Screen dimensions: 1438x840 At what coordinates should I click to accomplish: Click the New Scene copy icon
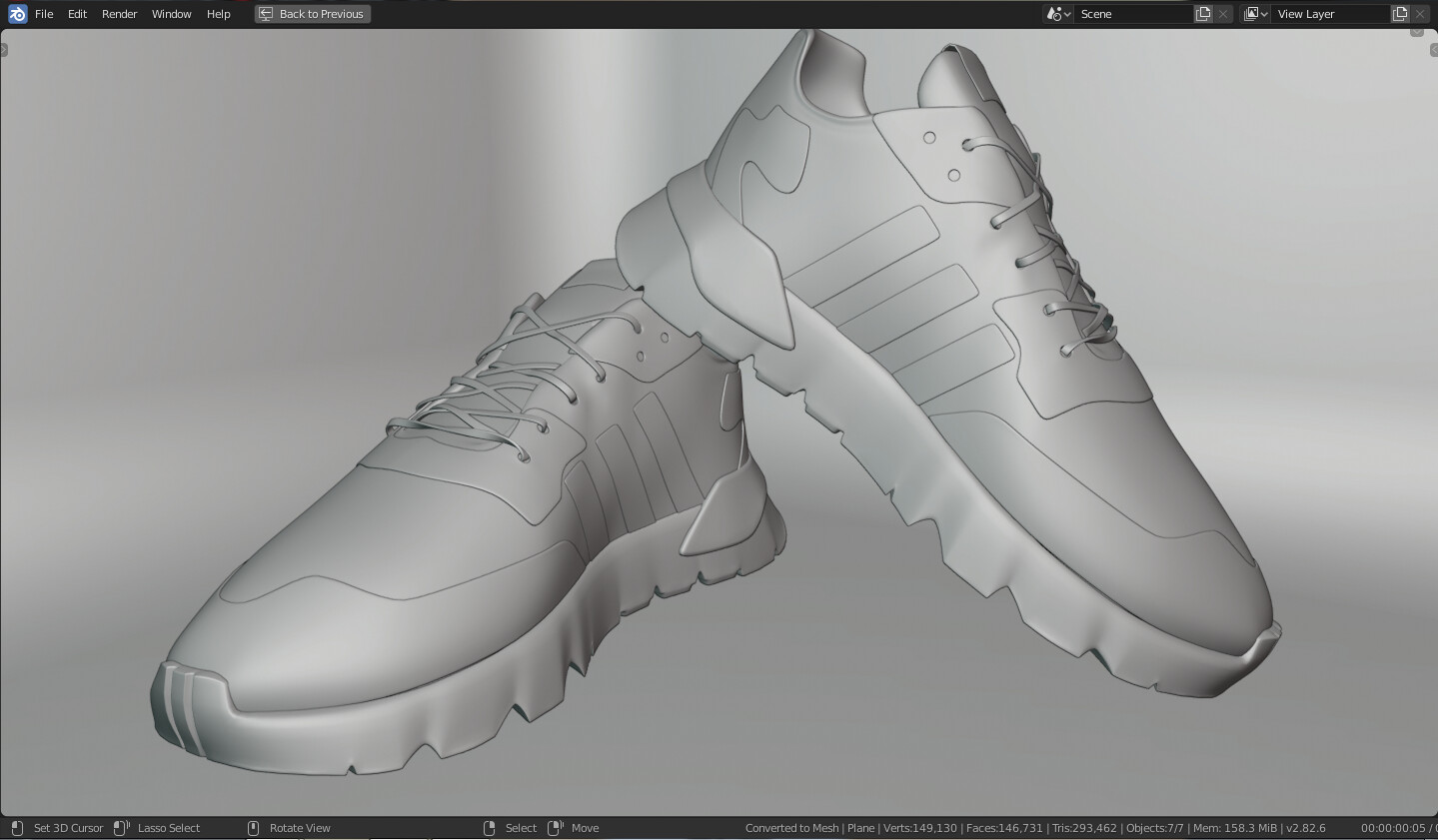(x=1203, y=14)
